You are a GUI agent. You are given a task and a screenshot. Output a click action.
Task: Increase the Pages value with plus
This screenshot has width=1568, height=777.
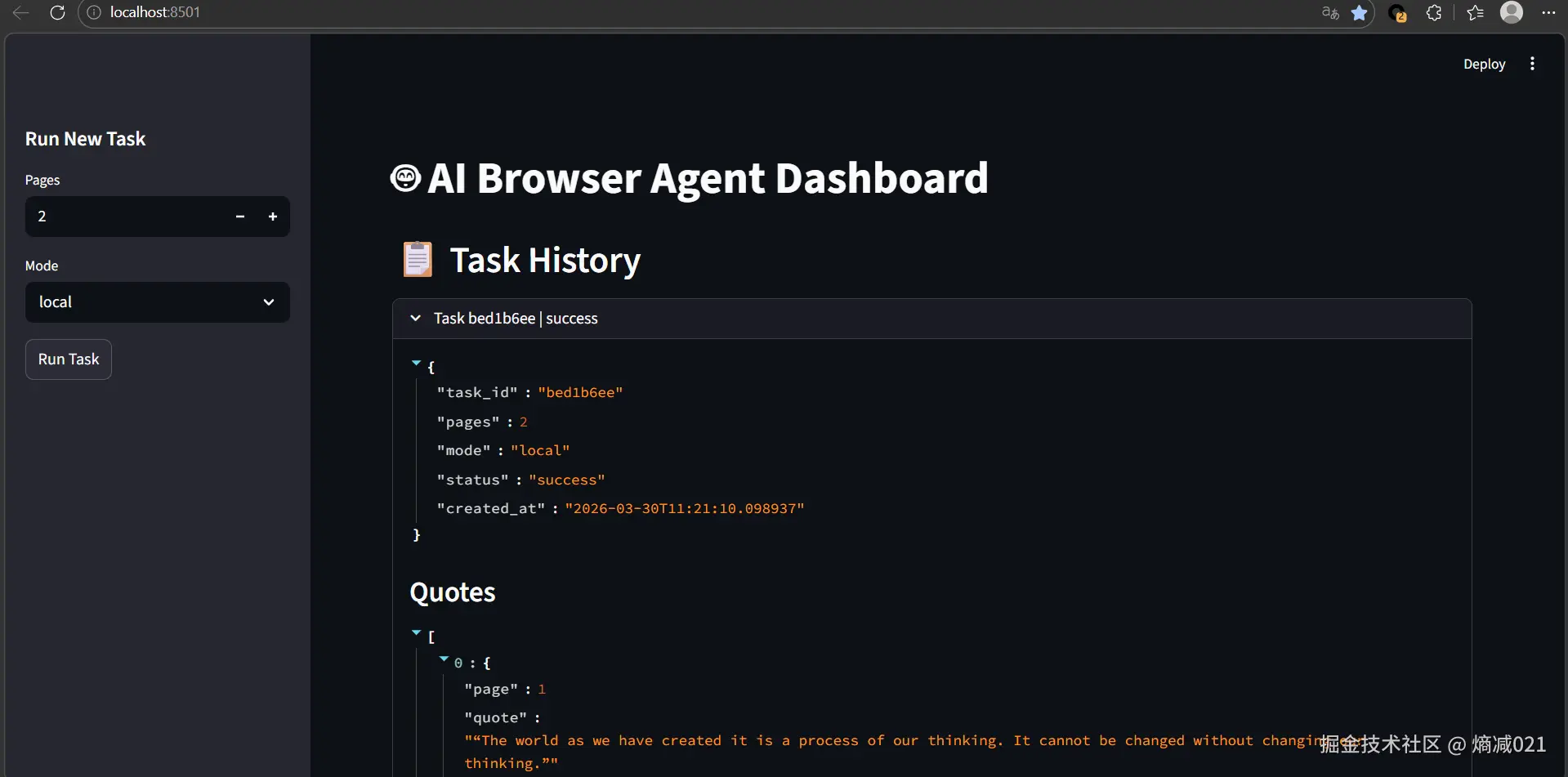tap(273, 217)
